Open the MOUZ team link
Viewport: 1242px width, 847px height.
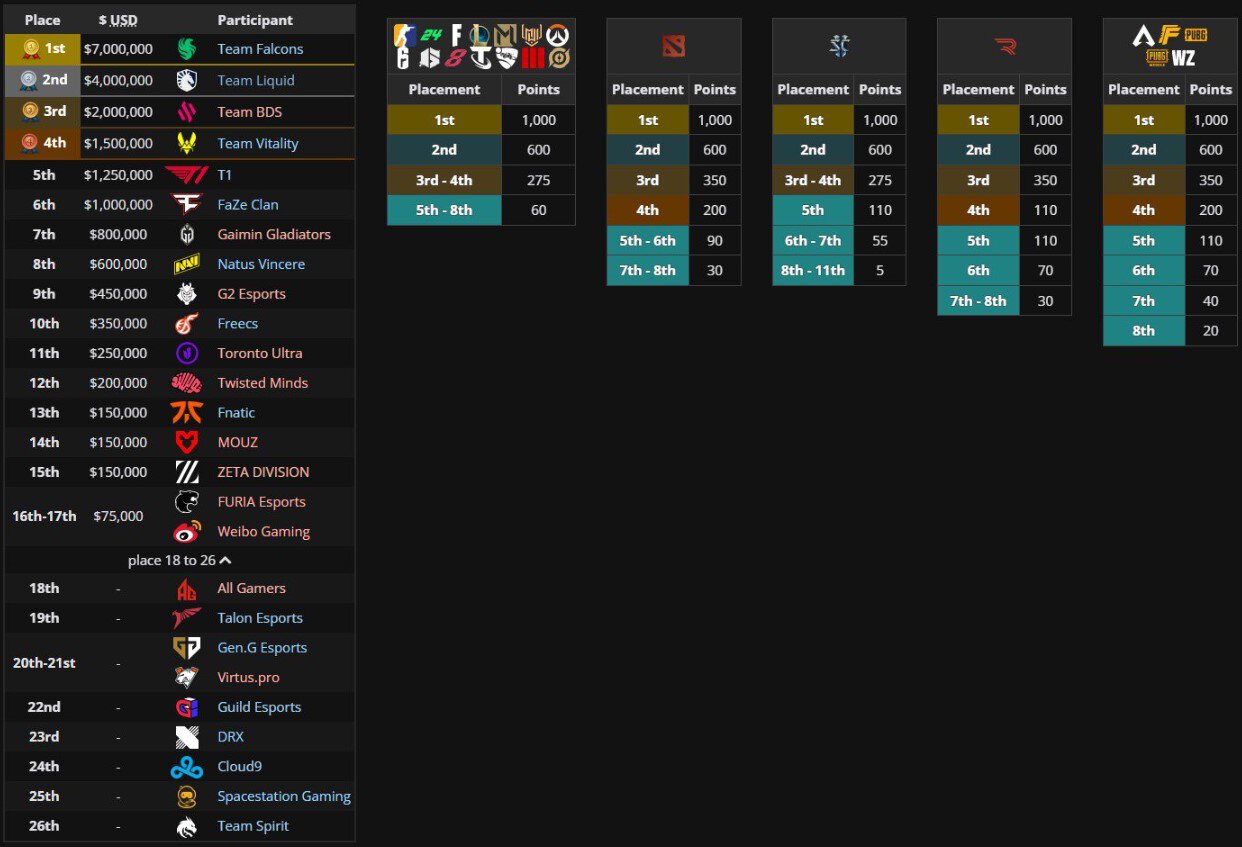[x=238, y=442]
